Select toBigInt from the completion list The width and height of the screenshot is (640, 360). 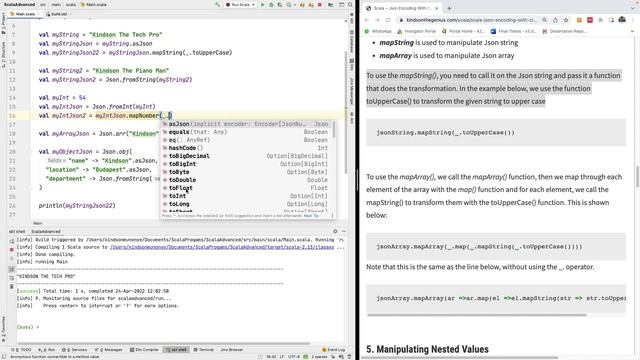(x=246, y=164)
